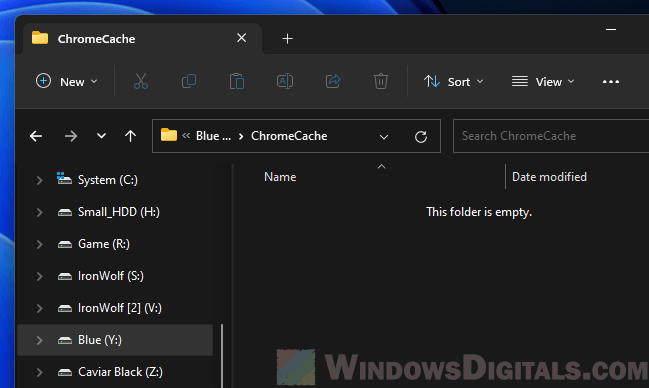Image resolution: width=649 pixels, height=388 pixels.
Task: Open recent locations dropdown chevron
Action: point(101,136)
